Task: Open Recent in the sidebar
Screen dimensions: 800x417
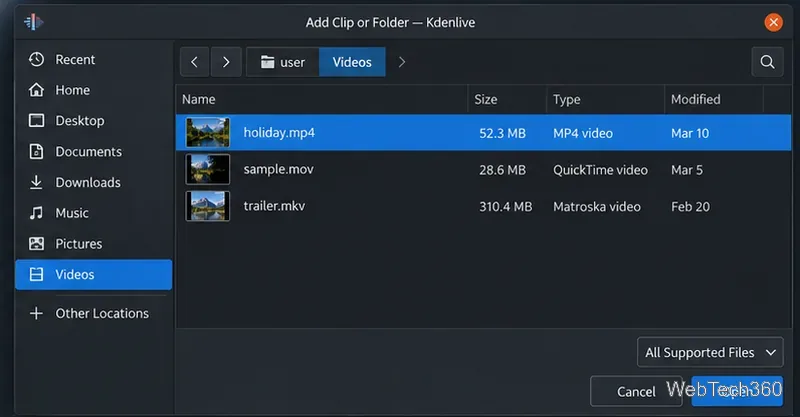Action: tap(93, 60)
